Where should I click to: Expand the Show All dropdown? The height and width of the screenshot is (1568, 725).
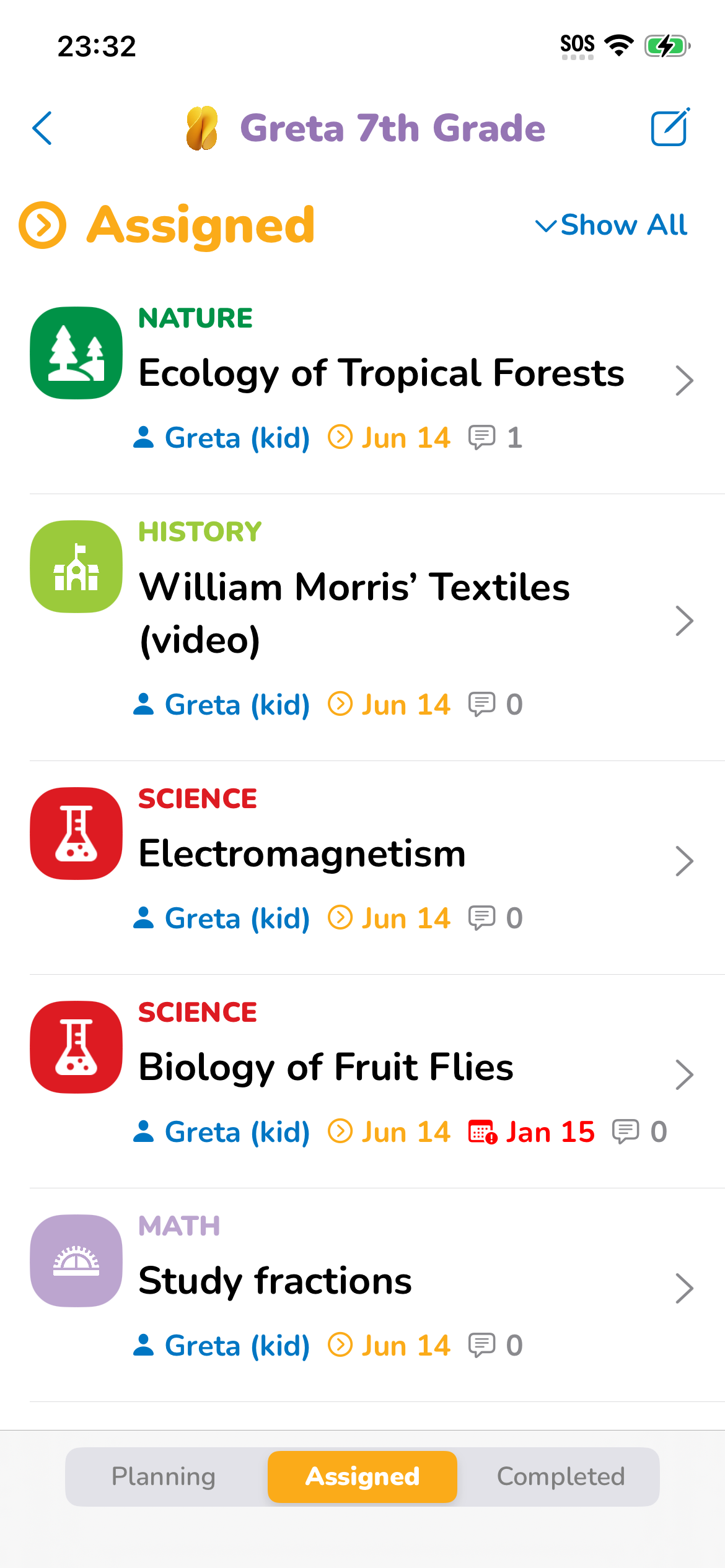tap(611, 225)
